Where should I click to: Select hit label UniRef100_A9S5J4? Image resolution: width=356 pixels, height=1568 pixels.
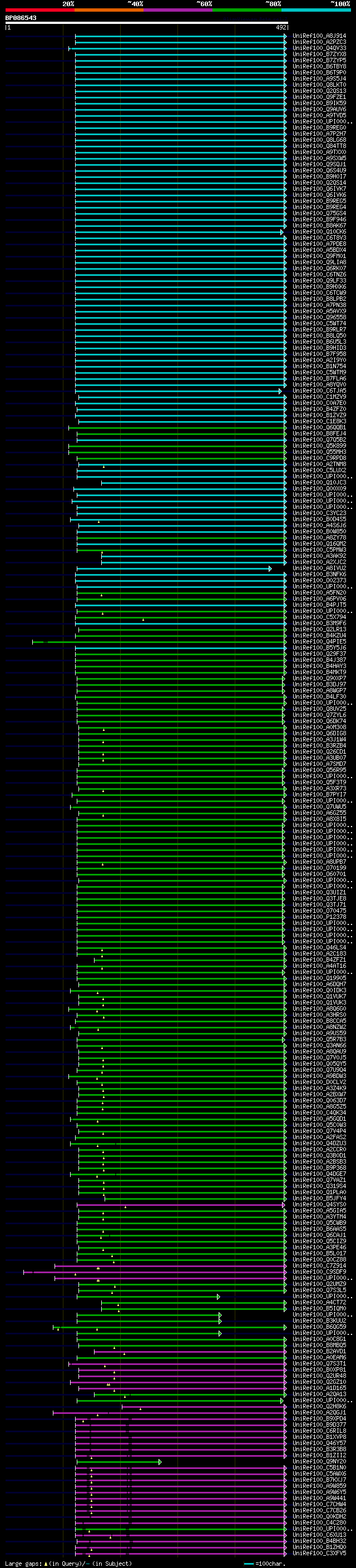click(x=319, y=78)
